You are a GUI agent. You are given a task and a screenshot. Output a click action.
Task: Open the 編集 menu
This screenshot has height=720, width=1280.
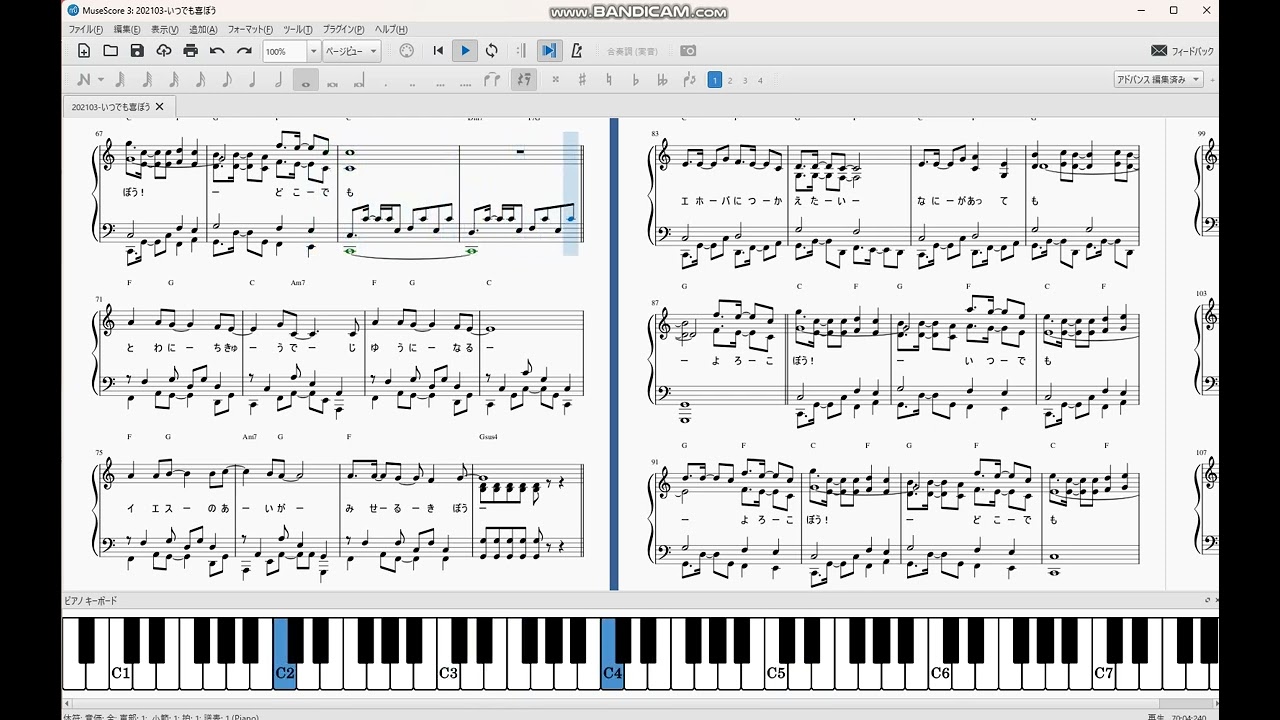(x=127, y=30)
